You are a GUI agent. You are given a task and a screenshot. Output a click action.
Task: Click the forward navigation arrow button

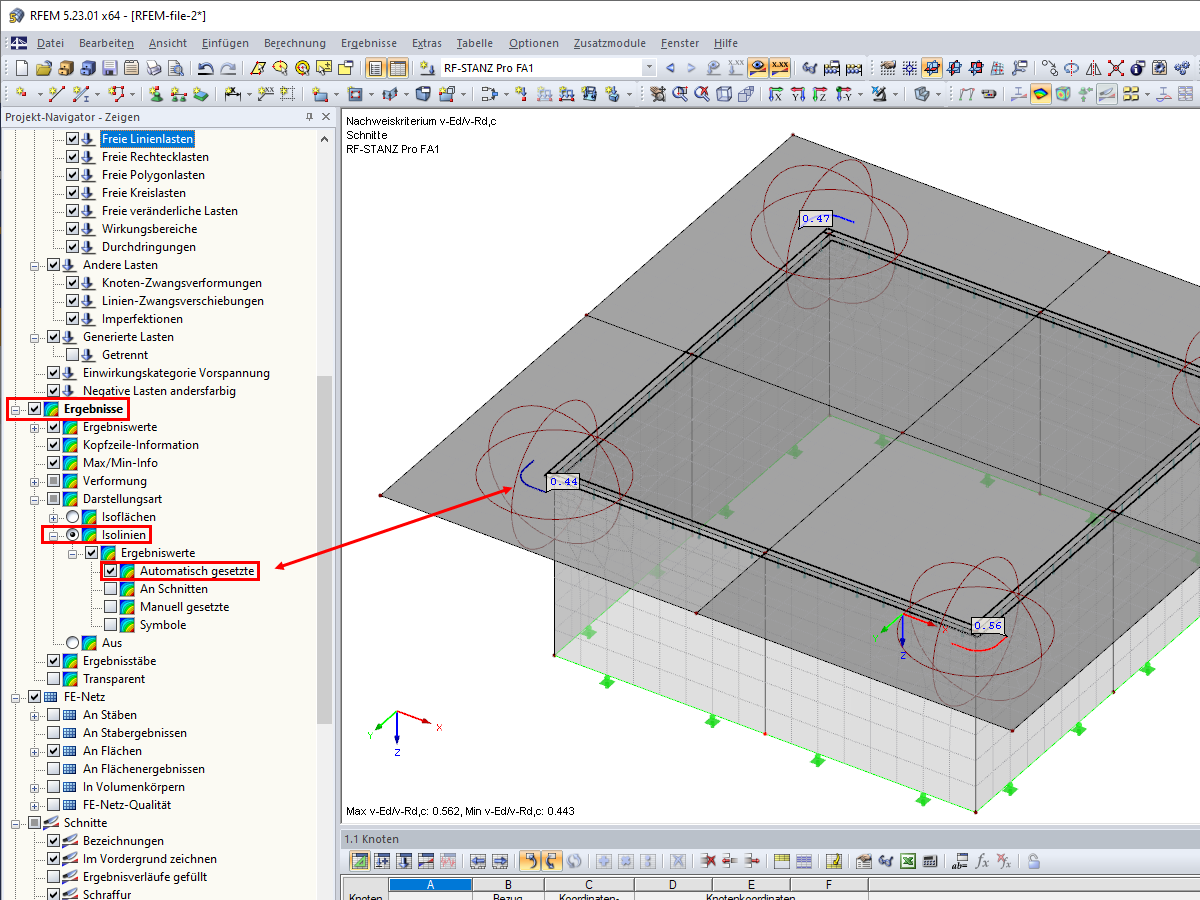tap(689, 67)
